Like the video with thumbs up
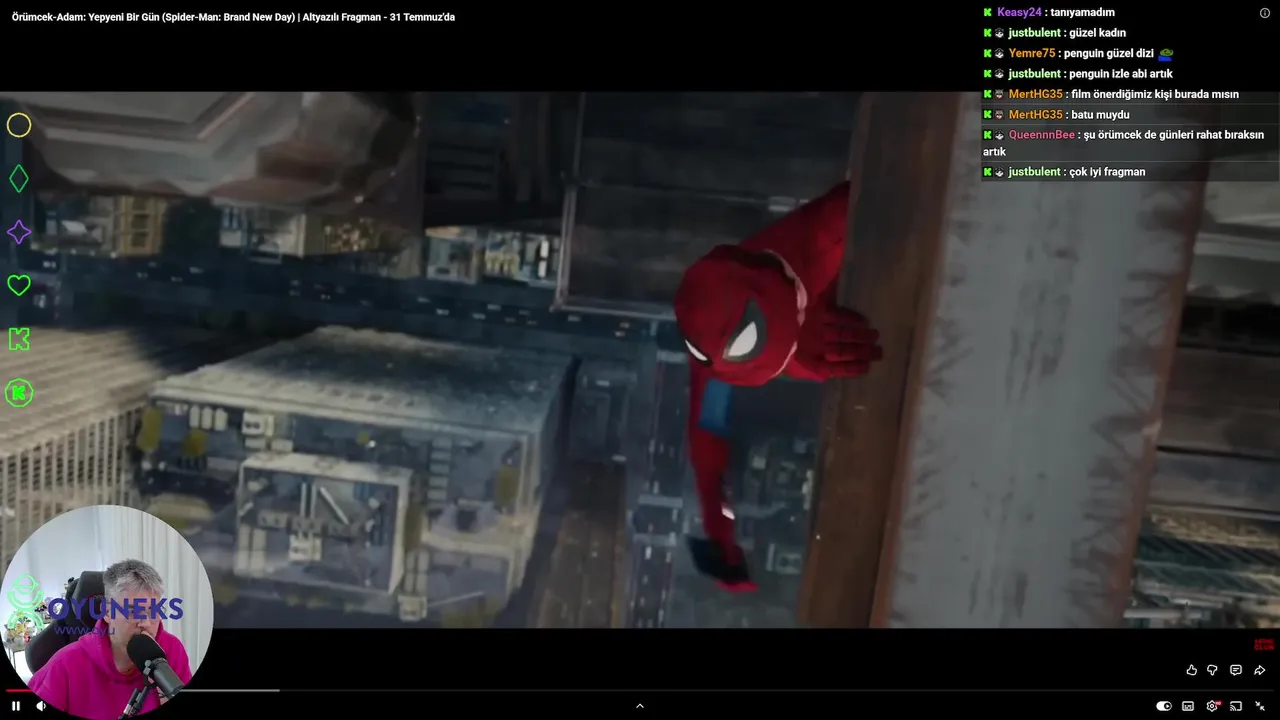 point(1191,670)
